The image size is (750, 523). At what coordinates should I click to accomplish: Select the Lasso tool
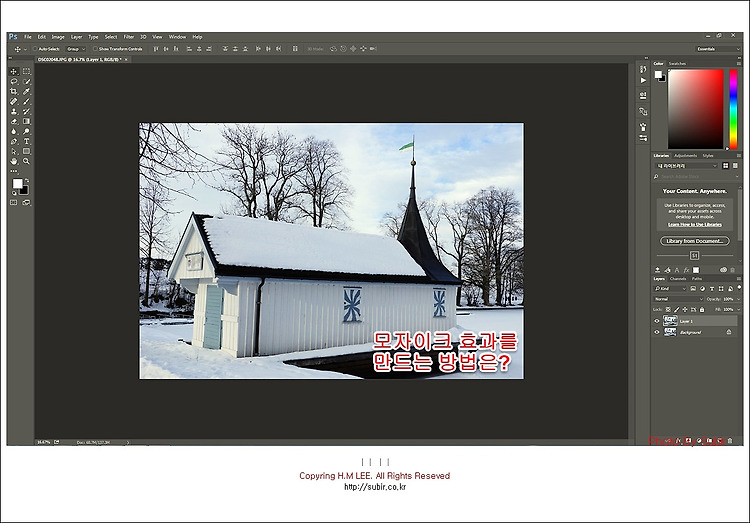coord(14,81)
